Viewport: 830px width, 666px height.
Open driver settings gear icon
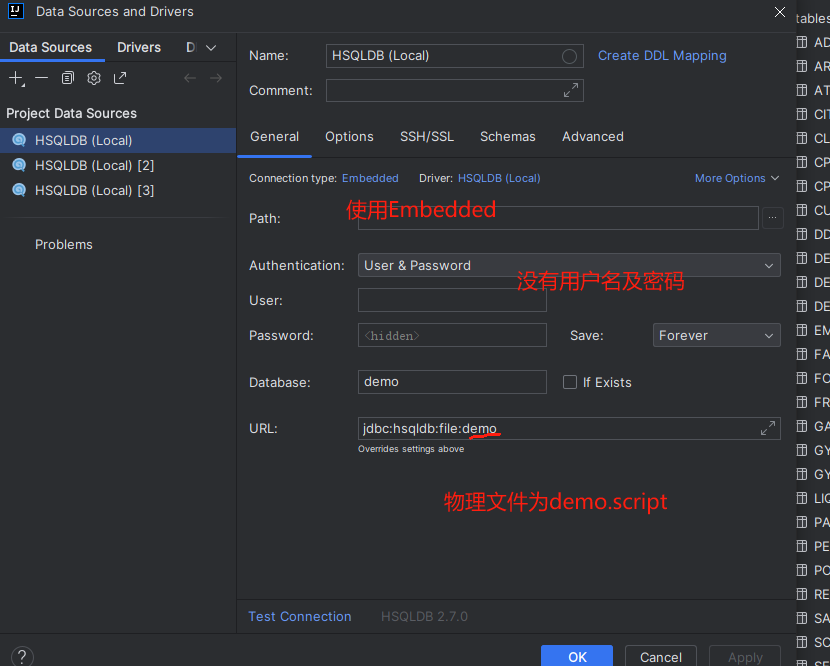(x=94, y=78)
